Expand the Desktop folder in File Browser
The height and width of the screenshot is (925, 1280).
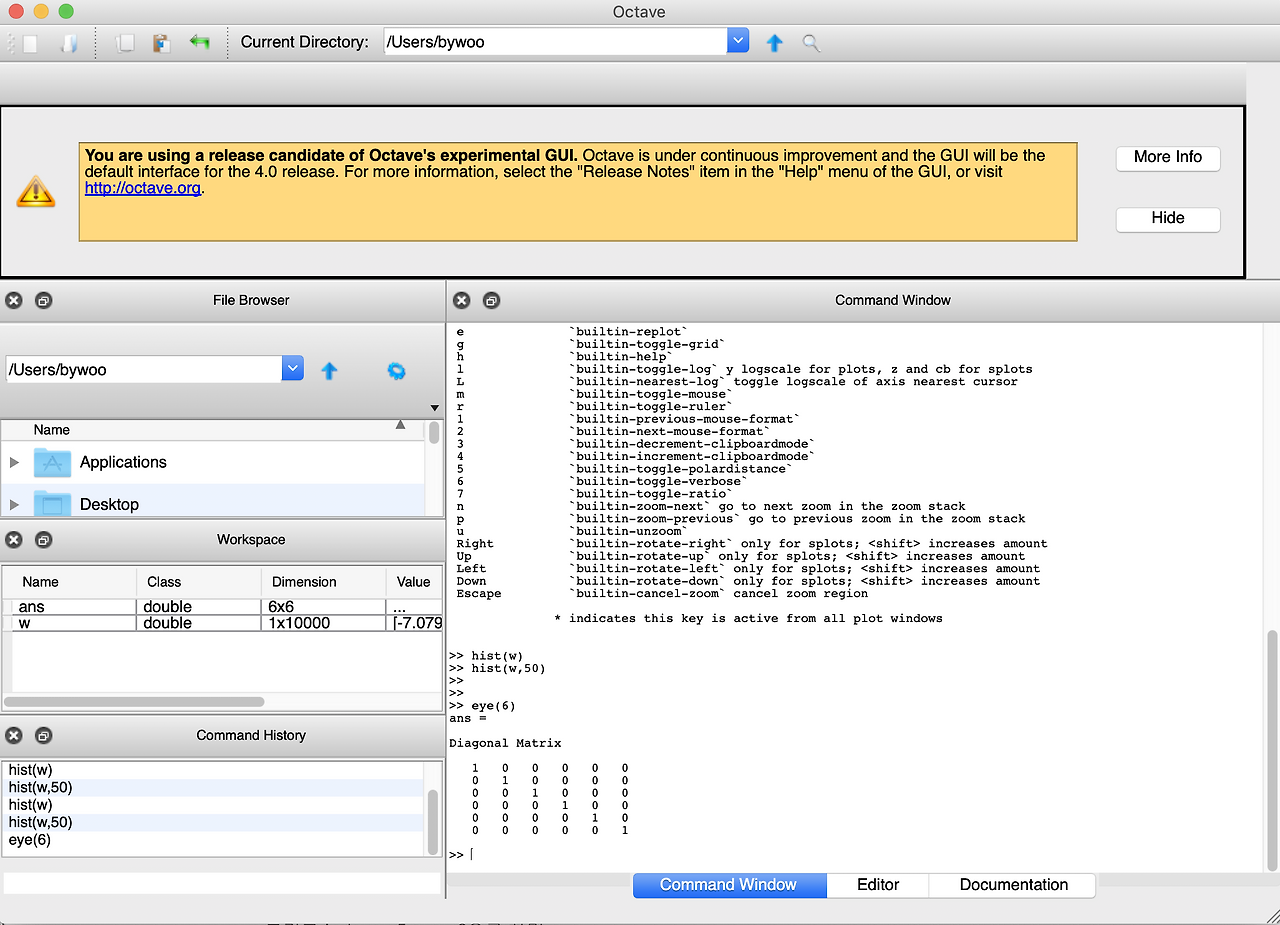(16, 504)
